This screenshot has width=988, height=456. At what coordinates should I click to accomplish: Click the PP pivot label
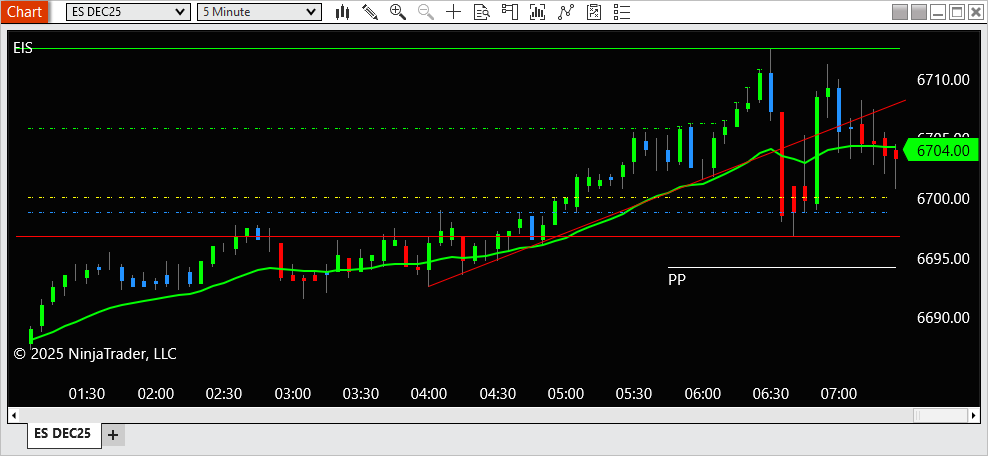677,280
